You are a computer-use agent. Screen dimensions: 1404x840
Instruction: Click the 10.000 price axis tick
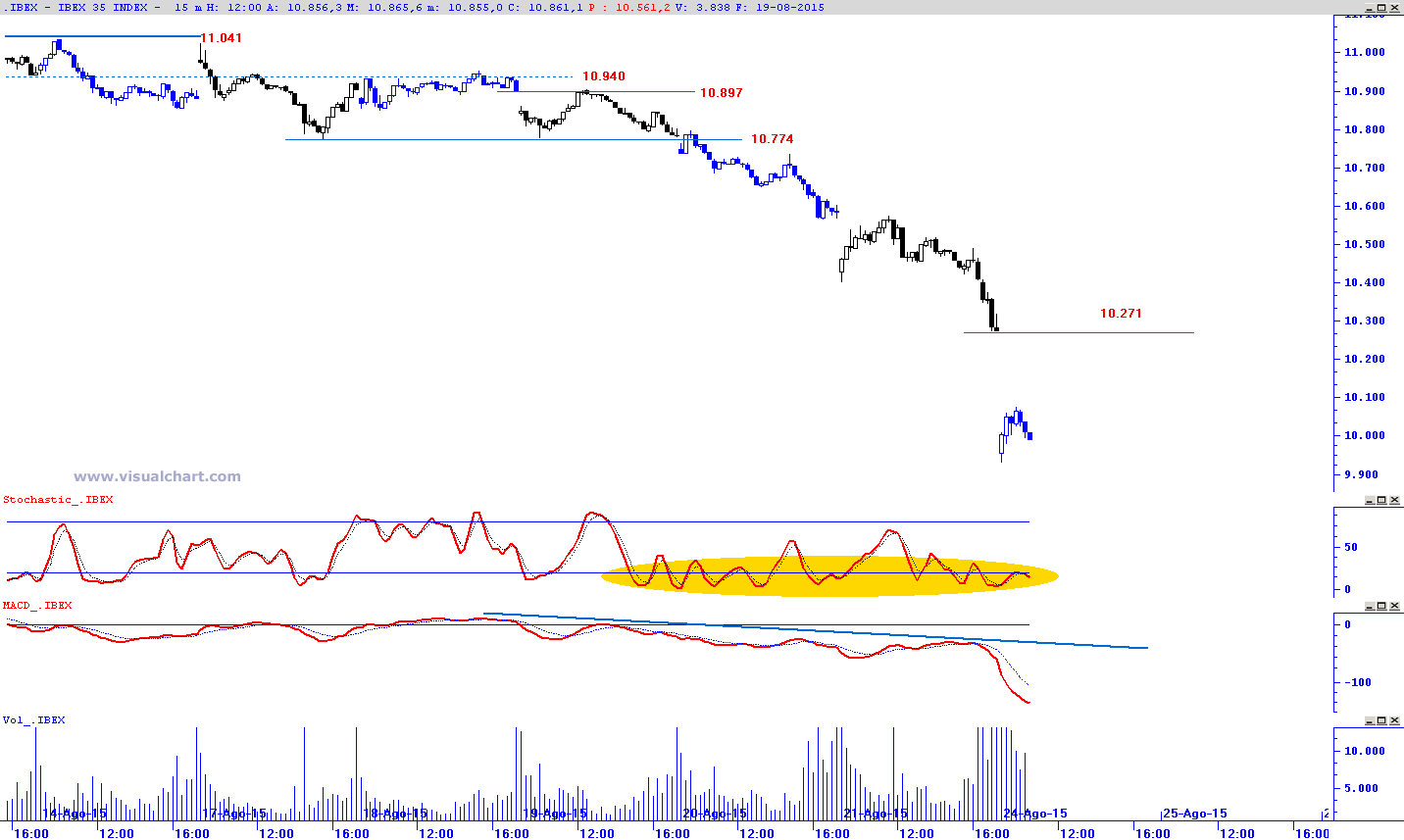(x=1365, y=436)
